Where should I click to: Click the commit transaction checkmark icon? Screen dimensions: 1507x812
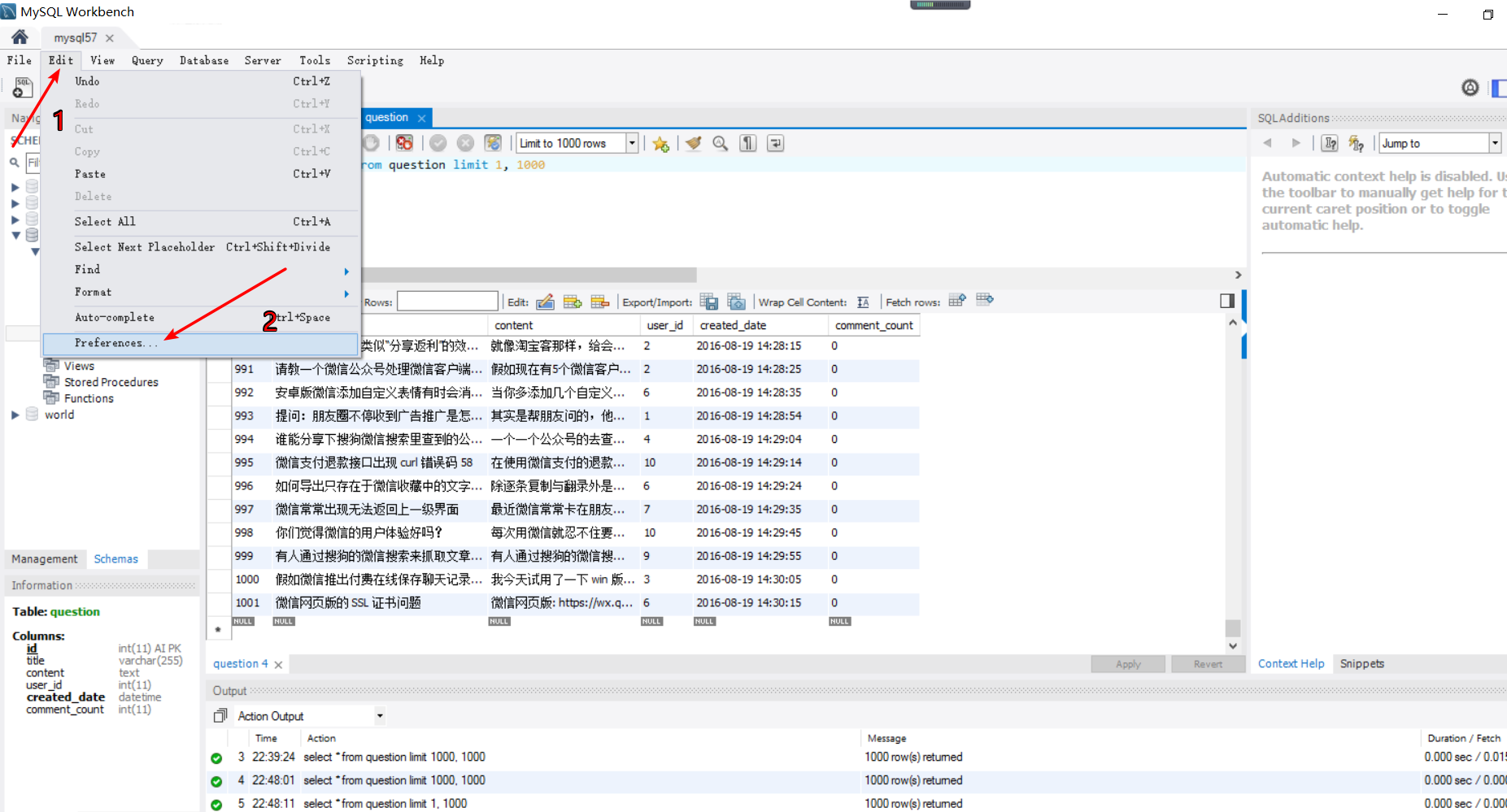click(438, 143)
